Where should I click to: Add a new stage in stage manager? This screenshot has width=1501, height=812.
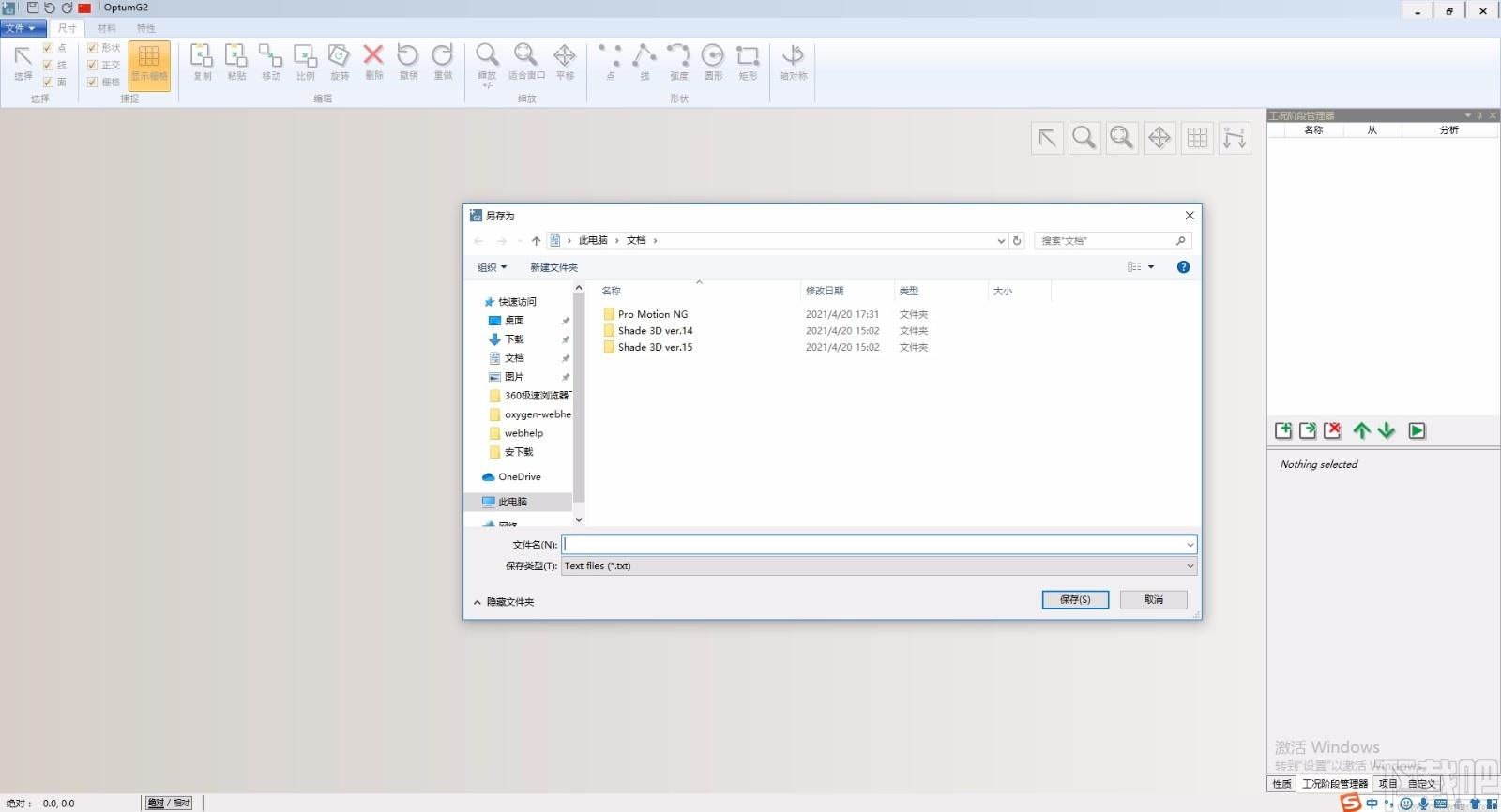(x=1283, y=430)
